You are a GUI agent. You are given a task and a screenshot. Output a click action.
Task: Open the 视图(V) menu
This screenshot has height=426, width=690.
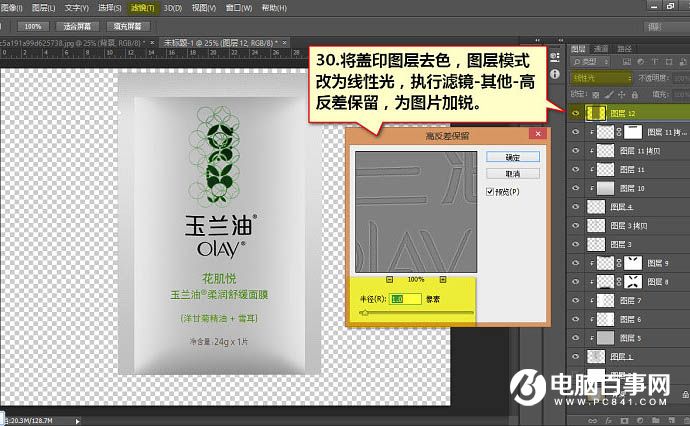(204, 8)
